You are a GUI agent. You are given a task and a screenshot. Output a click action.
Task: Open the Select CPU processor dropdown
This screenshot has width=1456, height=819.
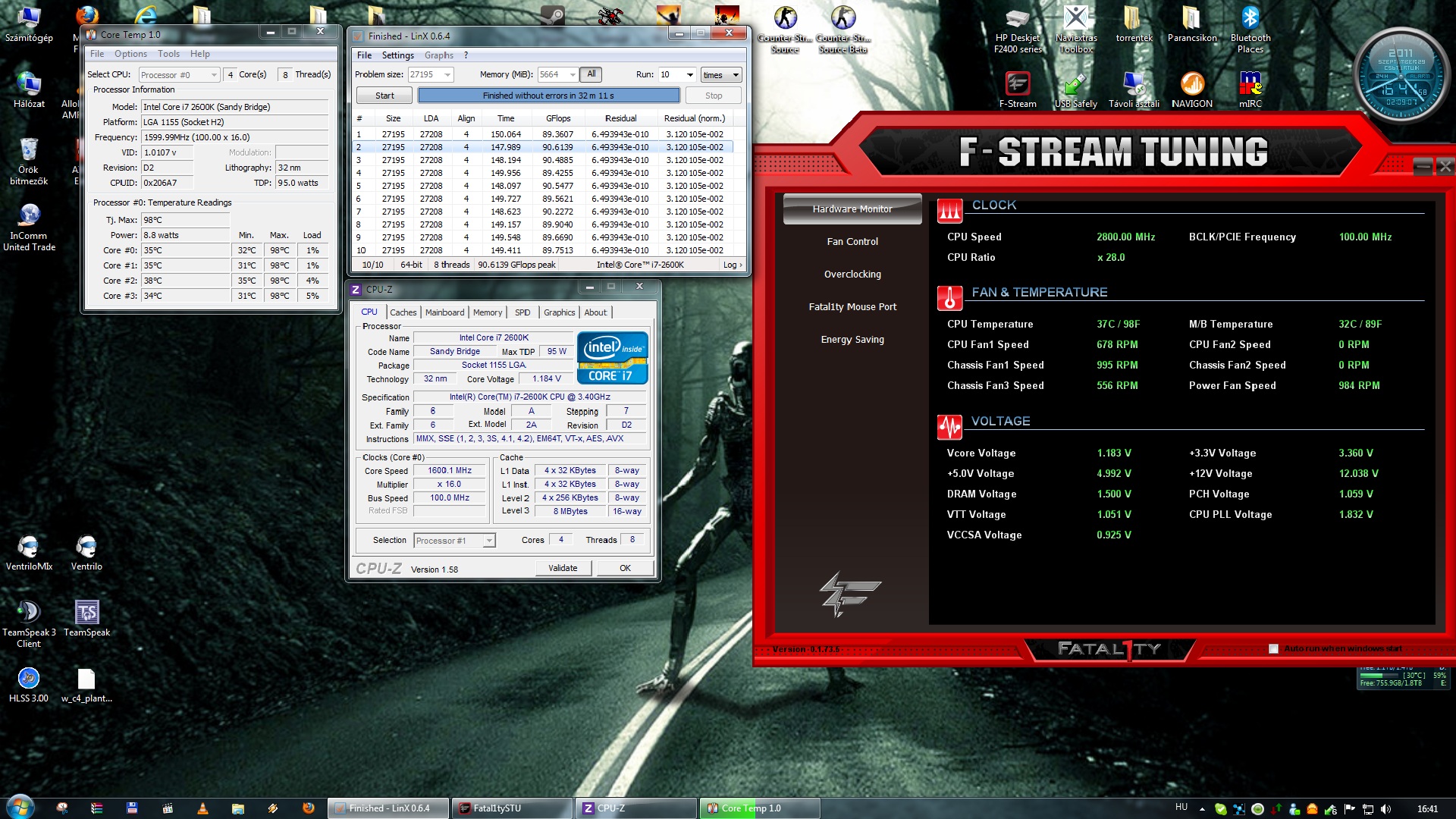pyautogui.click(x=214, y=74)
